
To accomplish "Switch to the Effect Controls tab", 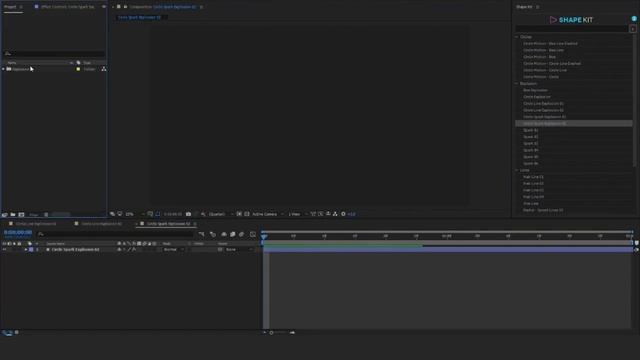I will (67, 7).
